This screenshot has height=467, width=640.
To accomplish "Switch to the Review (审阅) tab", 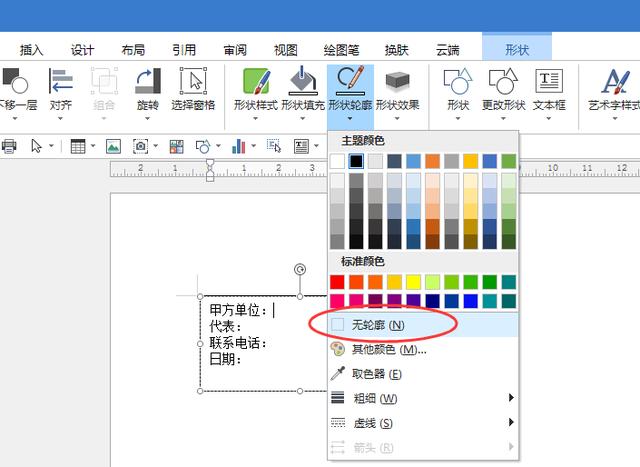I will pos(235,50).
